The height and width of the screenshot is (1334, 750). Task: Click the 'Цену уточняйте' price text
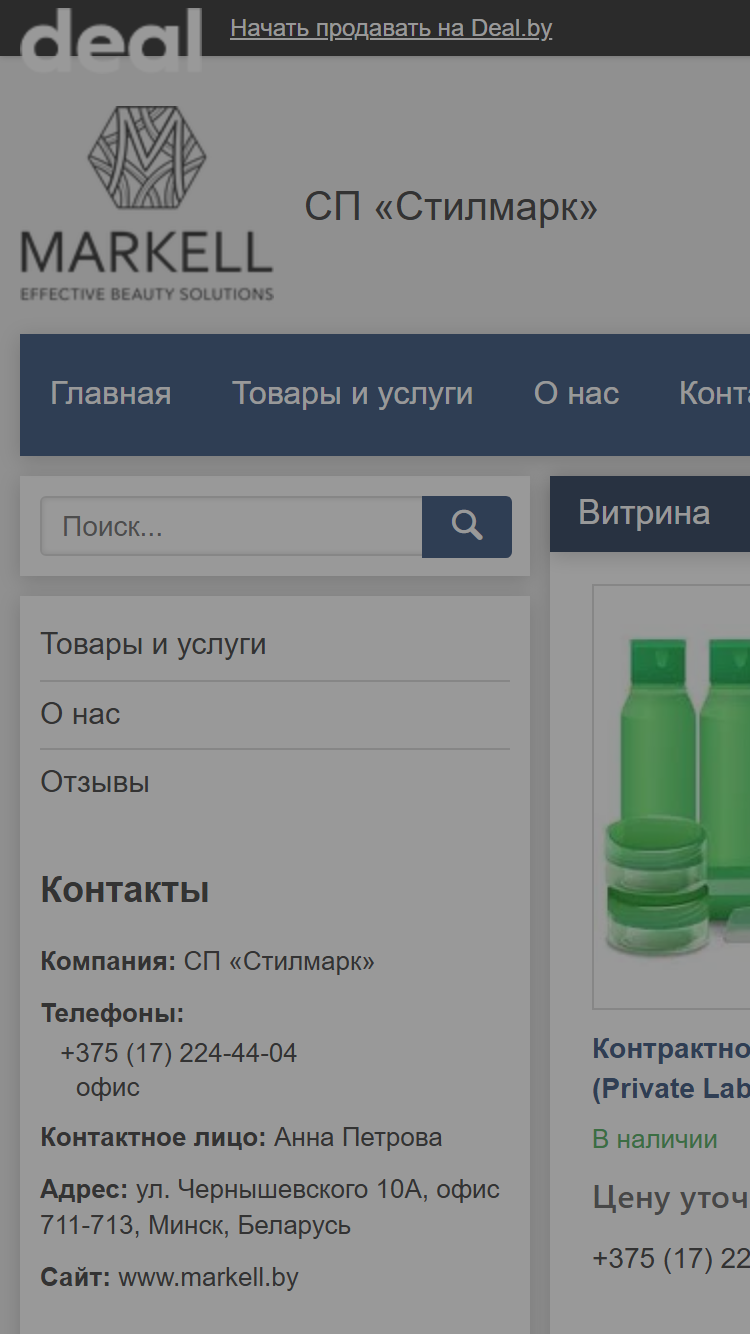tap(671, 1197)
